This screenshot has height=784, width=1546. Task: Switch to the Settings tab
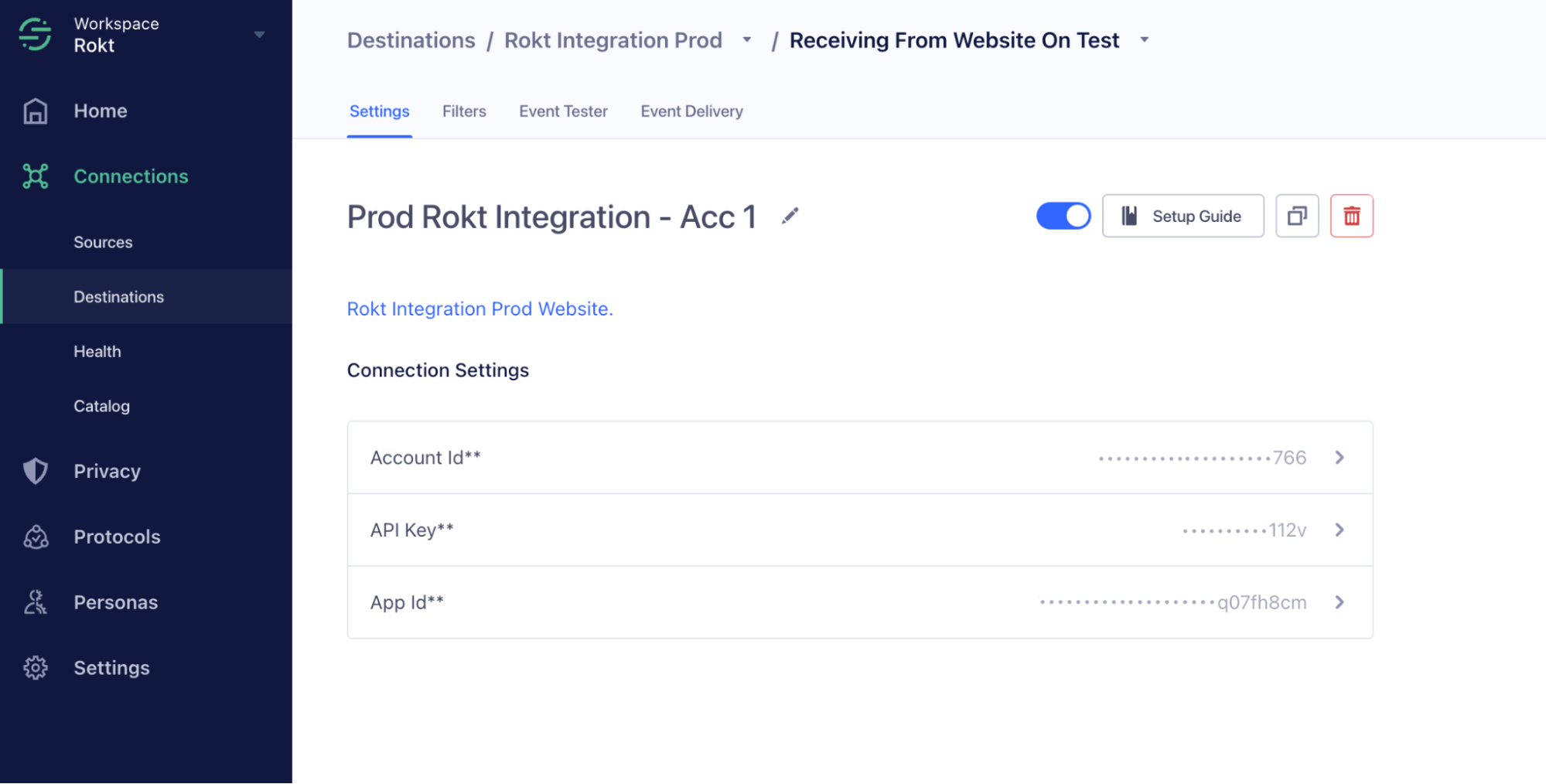[380, 111]
